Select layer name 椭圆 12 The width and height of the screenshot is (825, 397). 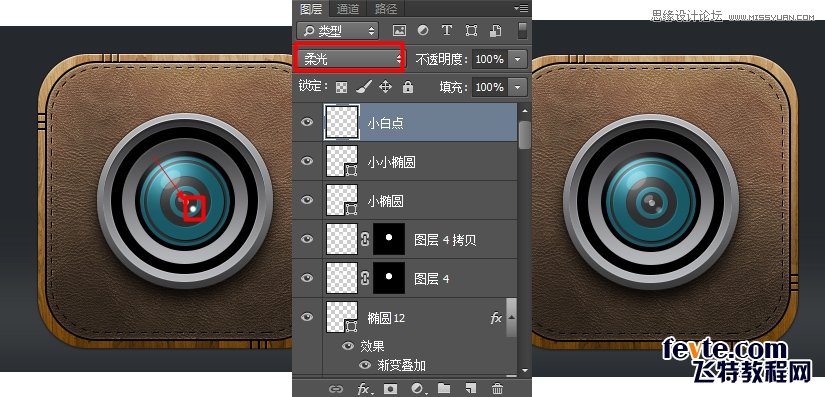click(386, 318)
